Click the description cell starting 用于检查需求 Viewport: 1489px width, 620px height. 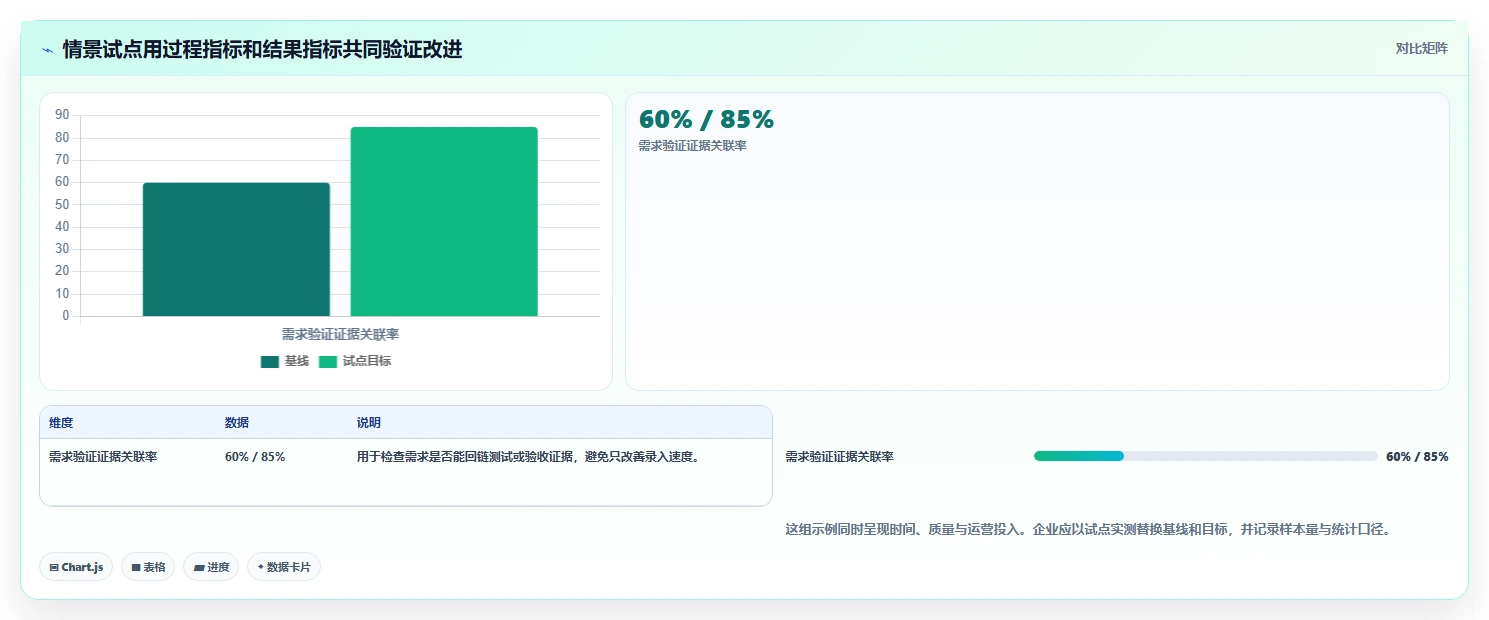click(528, 457)
